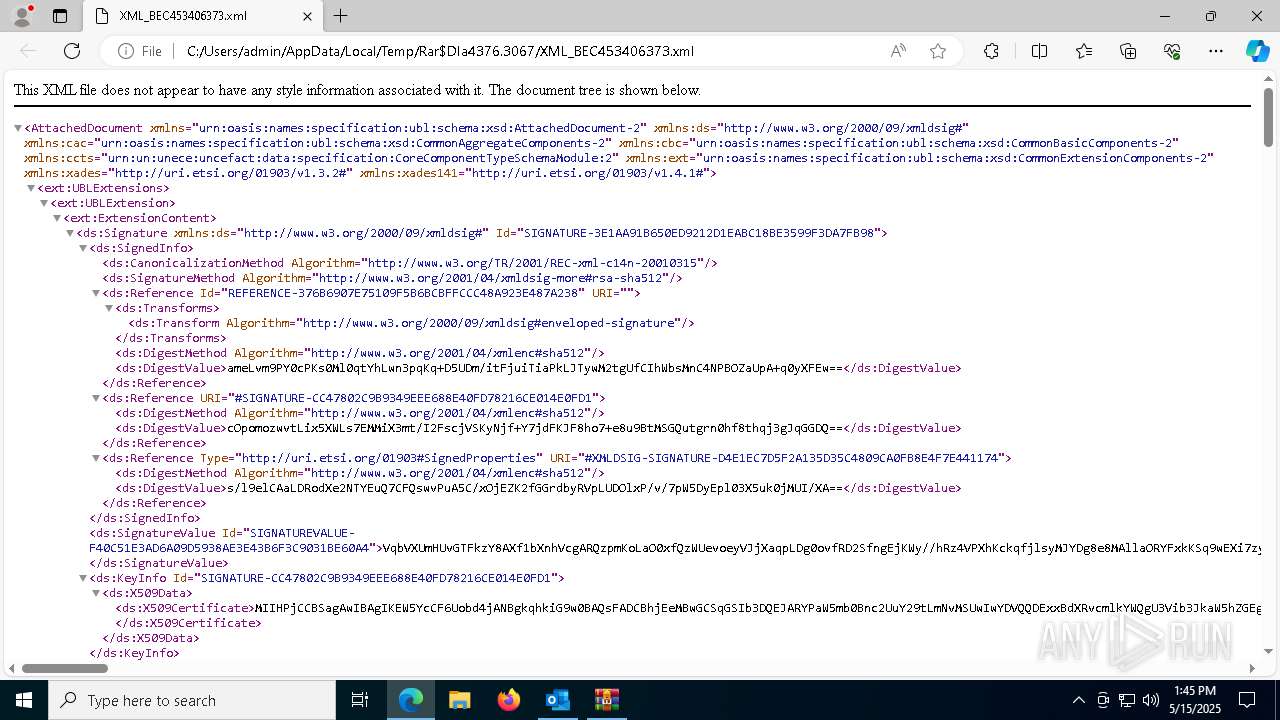
Task: Click vertical scrollbar thumb
Action: (x=1269, y=116)
